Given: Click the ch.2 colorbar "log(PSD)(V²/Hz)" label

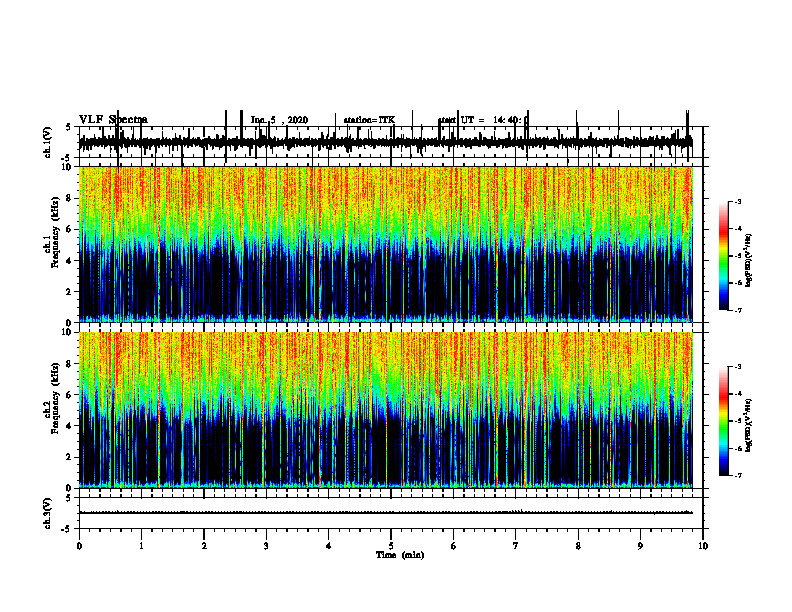Looking at the screenshot, I should coord(749,425).
